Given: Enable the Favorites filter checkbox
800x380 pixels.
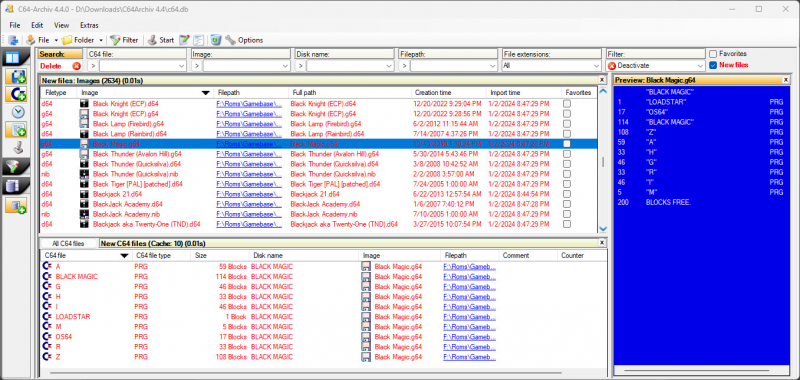Looking at the screenshot, I should pyautogui.click(x=713, y=54).
